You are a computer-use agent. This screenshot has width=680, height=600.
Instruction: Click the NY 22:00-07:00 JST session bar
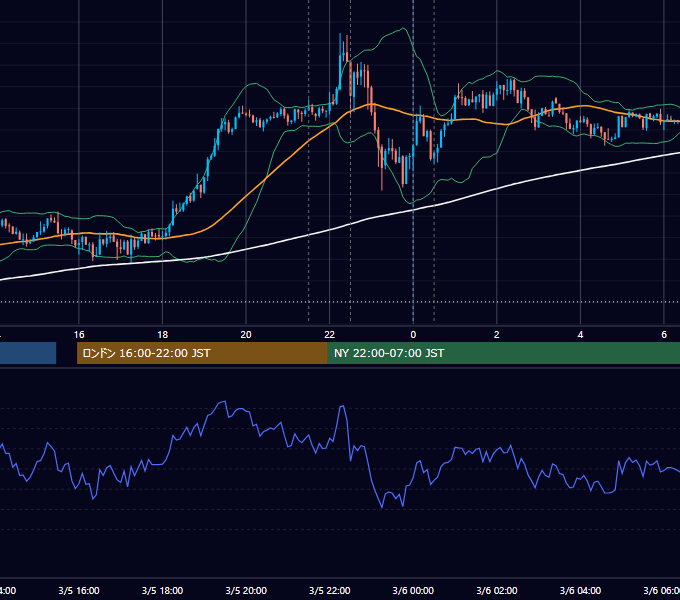pos(503,353)
